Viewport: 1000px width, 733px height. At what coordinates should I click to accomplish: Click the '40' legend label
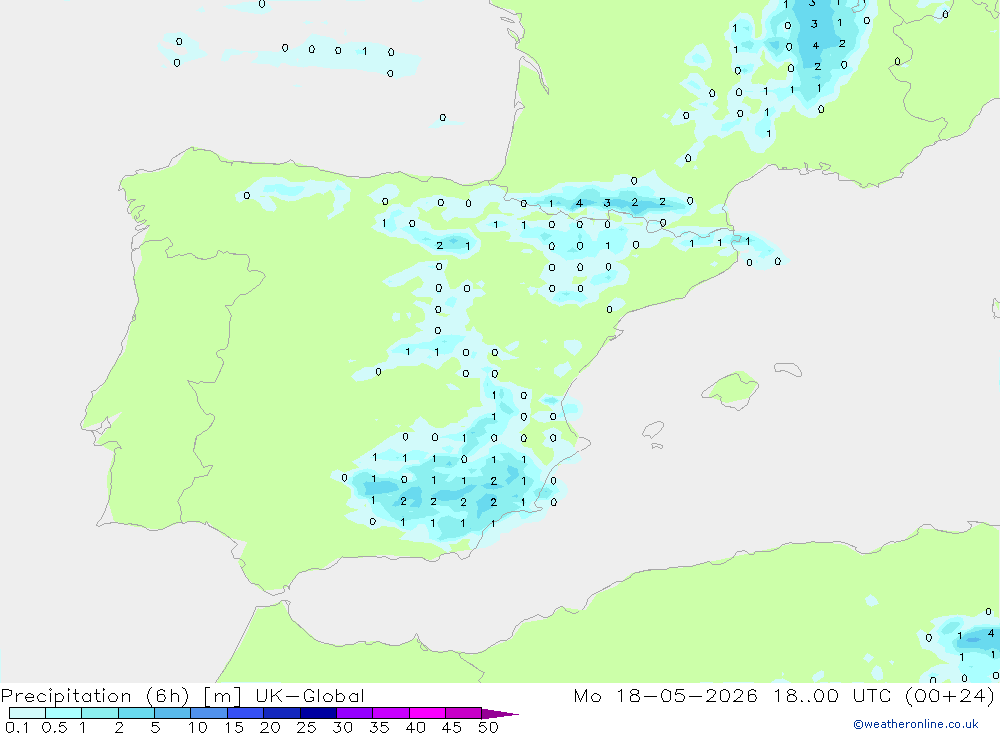tap(416, 727)
